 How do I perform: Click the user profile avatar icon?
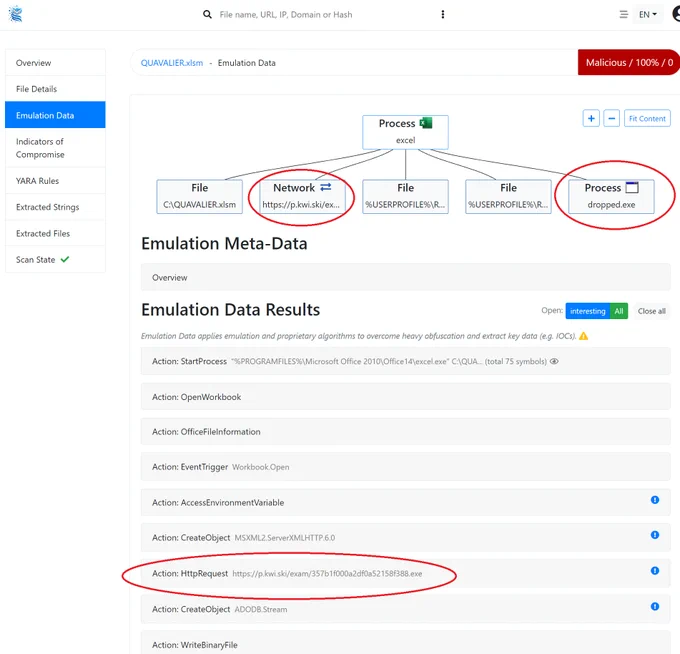coord(676,14)
